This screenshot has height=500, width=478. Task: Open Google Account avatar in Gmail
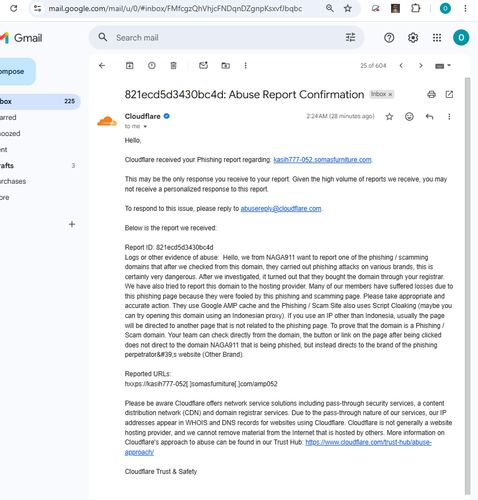(x=461, y=38)
